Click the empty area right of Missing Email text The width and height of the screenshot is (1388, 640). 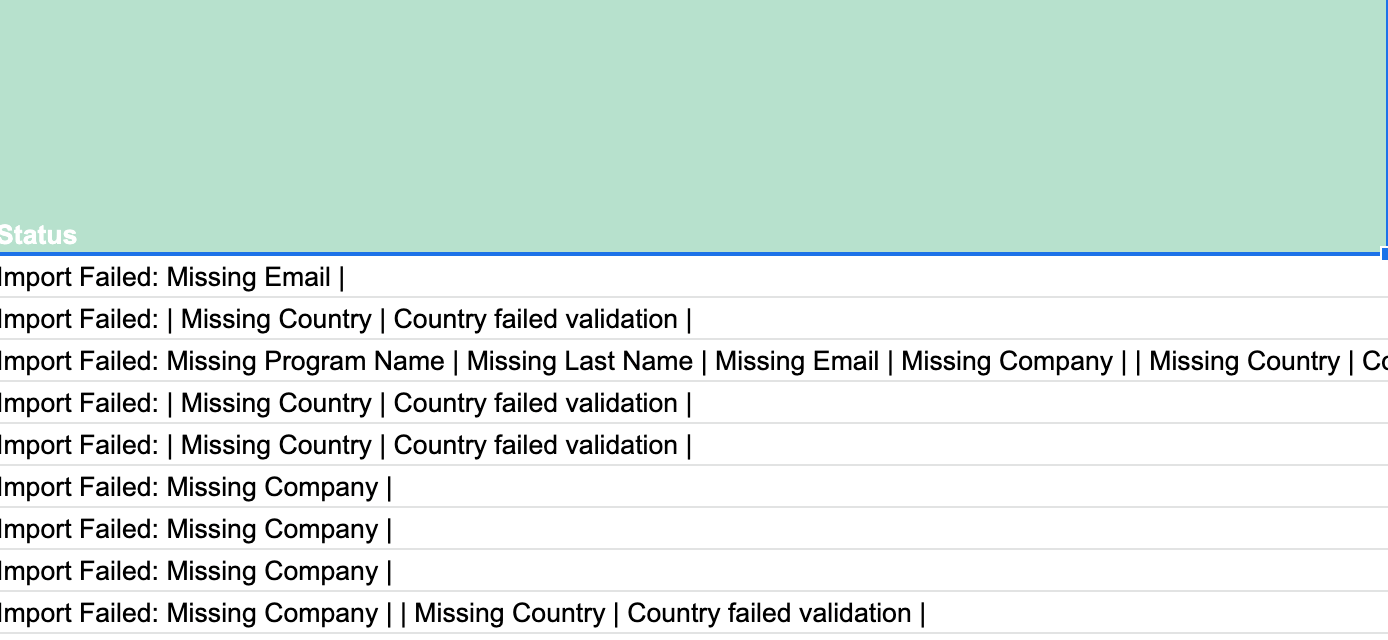click(700, 277)
